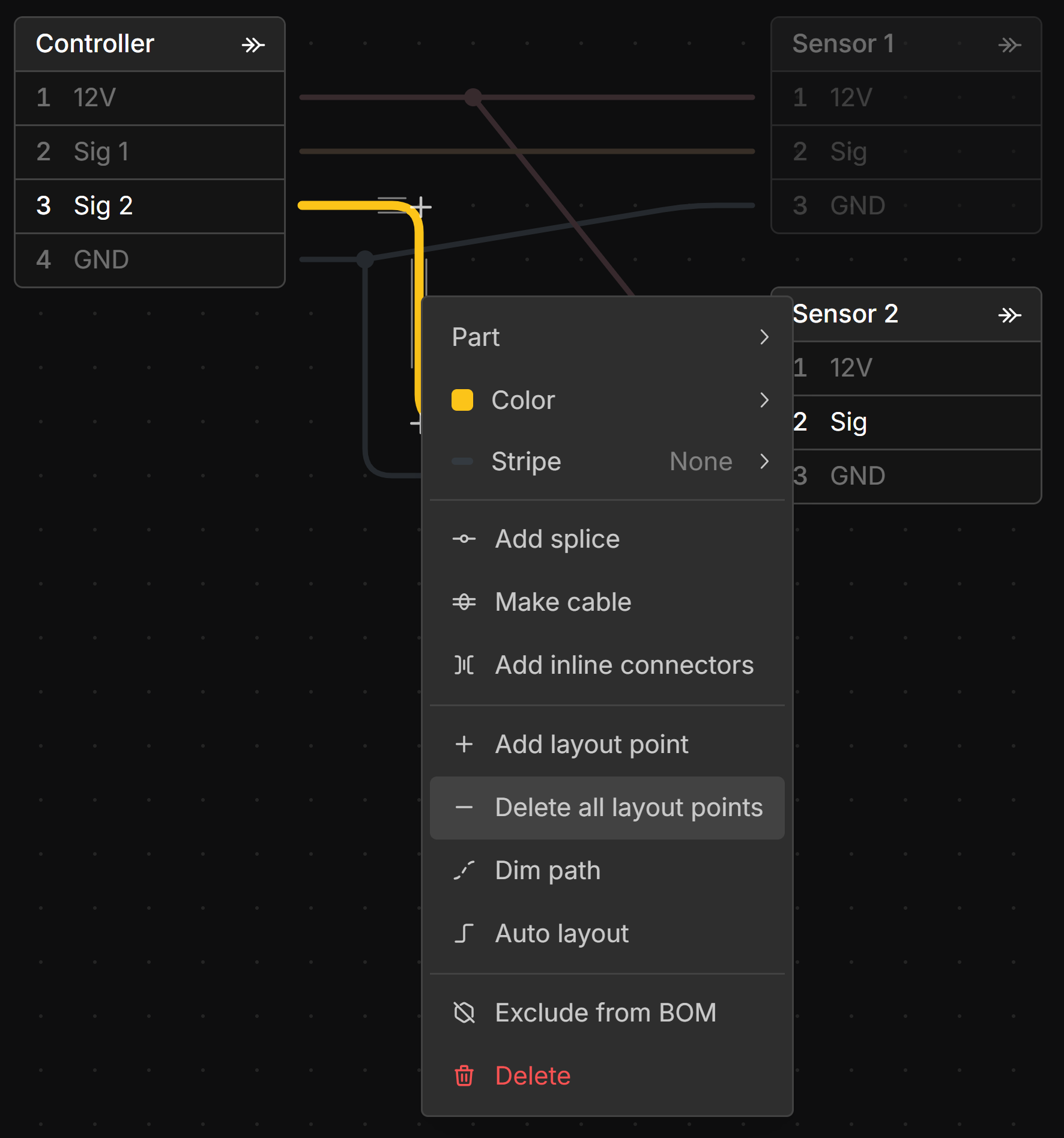Click the red trash Delete icon
The width and height of the screenshot is (1064, 1138).
tap(464, 1076)
